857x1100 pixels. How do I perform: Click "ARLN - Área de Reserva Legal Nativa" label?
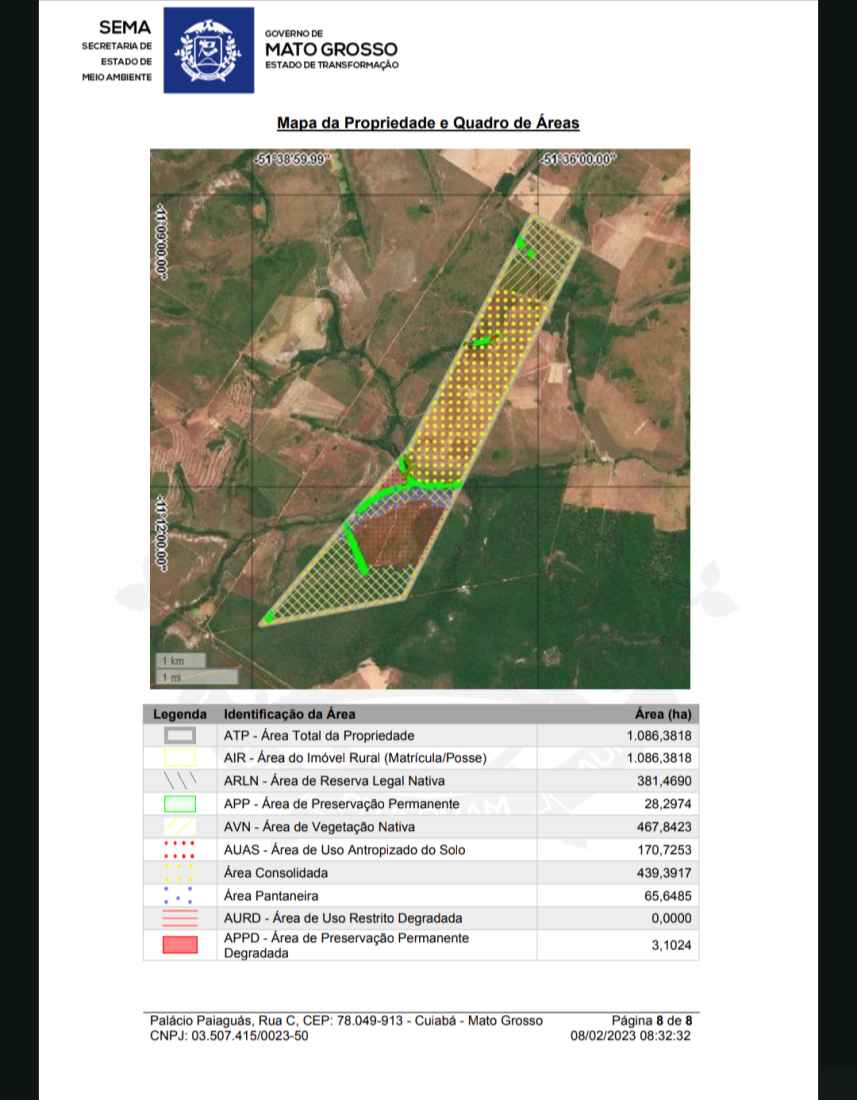334,781
